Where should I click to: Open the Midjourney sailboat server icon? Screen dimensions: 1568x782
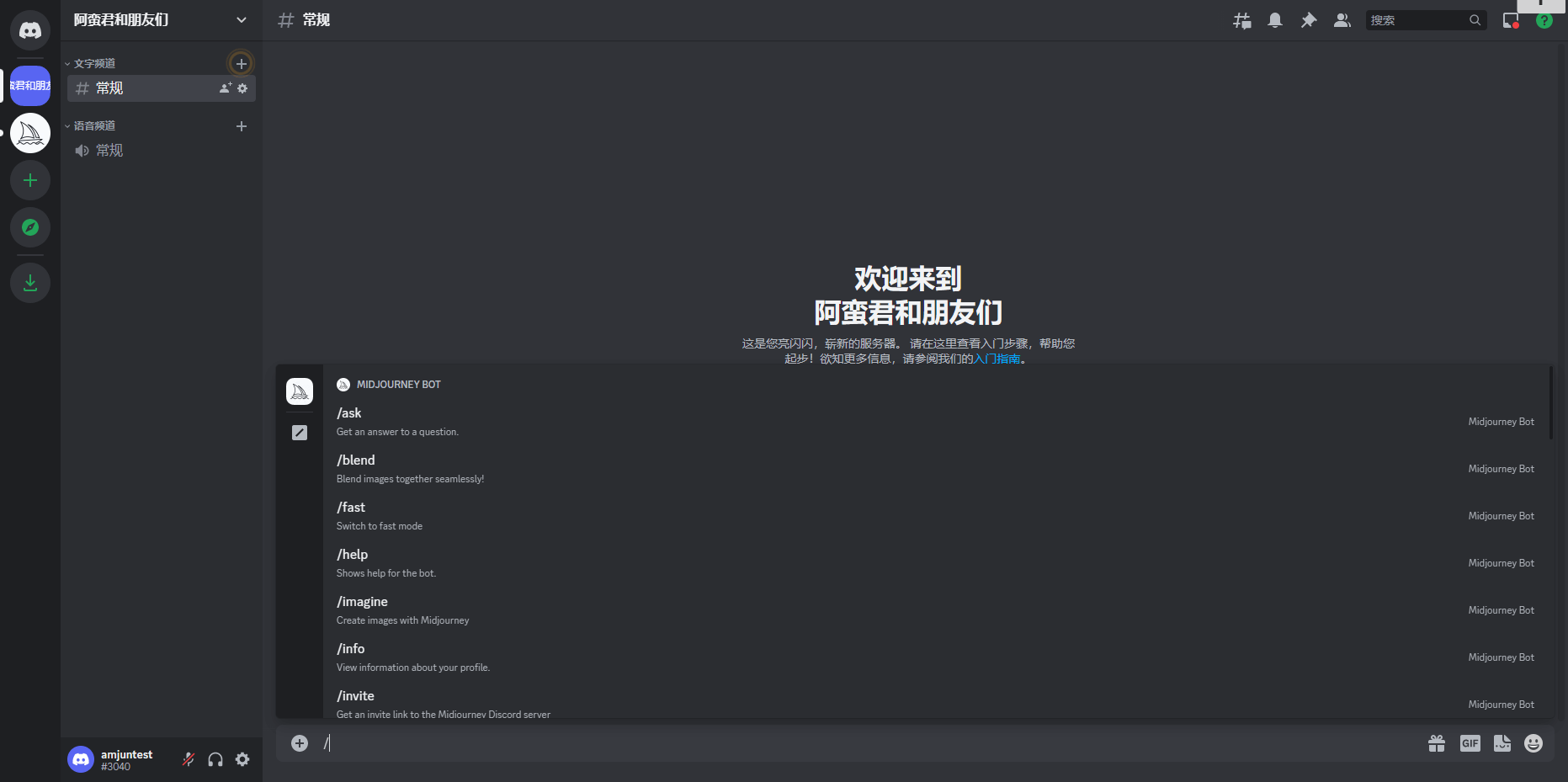(x=30, y=133)
